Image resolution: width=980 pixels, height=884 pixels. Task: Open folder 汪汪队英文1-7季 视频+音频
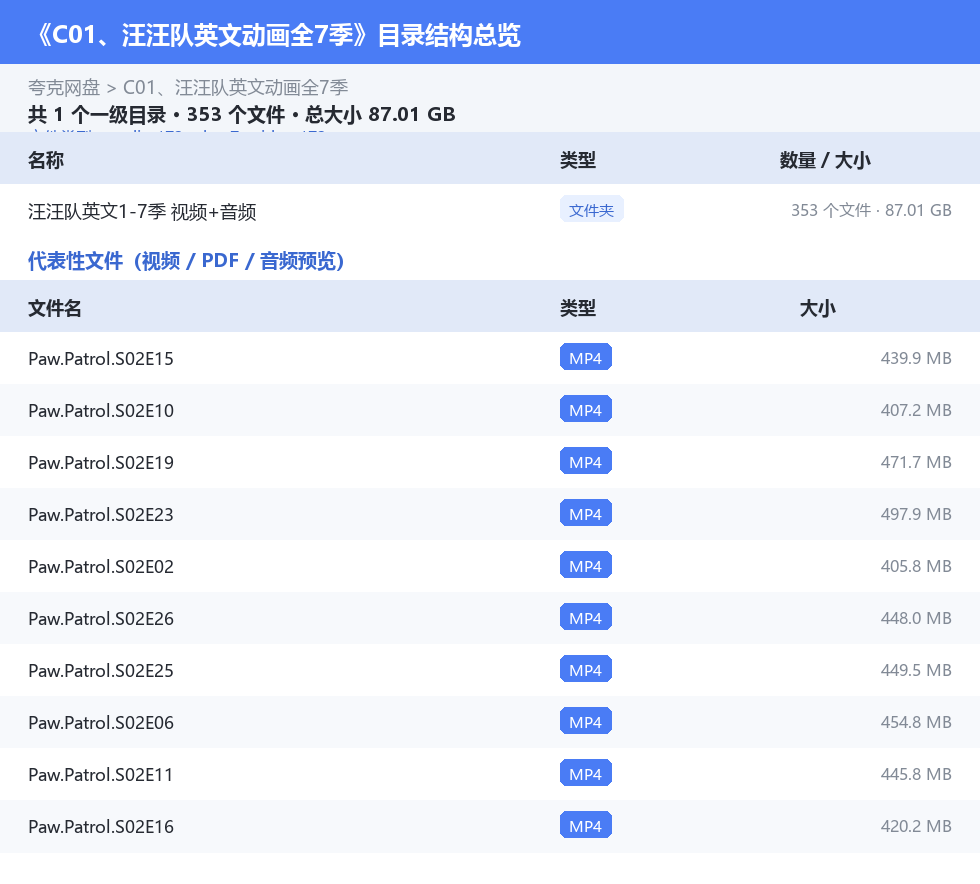point(142,211)
